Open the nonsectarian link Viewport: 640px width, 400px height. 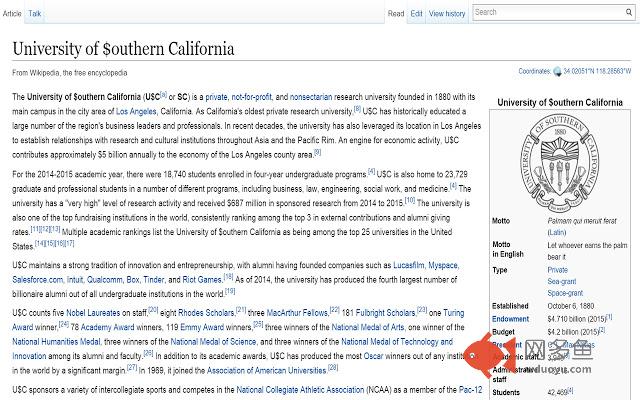[311, 97]
